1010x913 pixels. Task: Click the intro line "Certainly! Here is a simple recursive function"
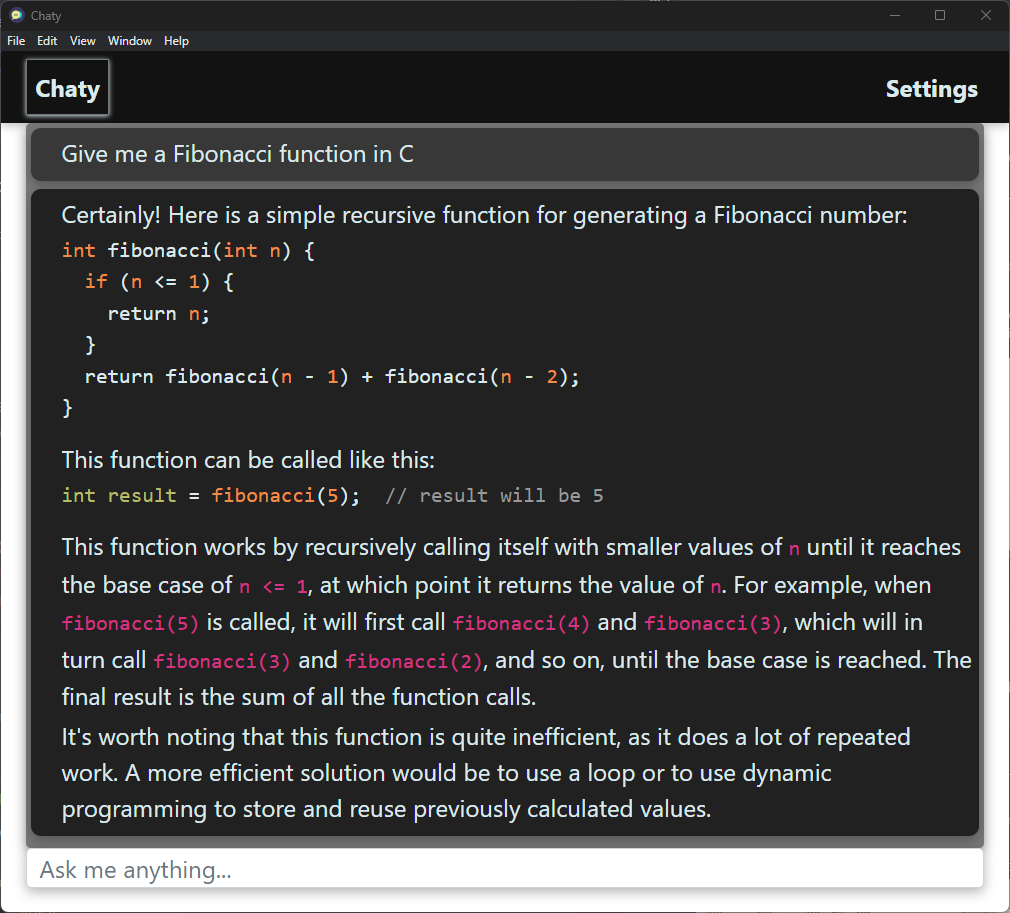pyautogui.click(x=484, y=215)
